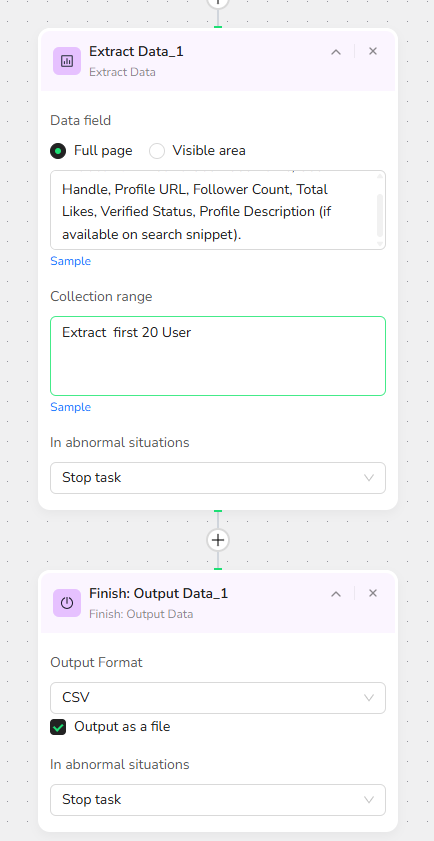This screenshot has width=434, height=841.
Task: Remove the Finish: Output Data_1 node with X
Action: [x=373, y=593]
